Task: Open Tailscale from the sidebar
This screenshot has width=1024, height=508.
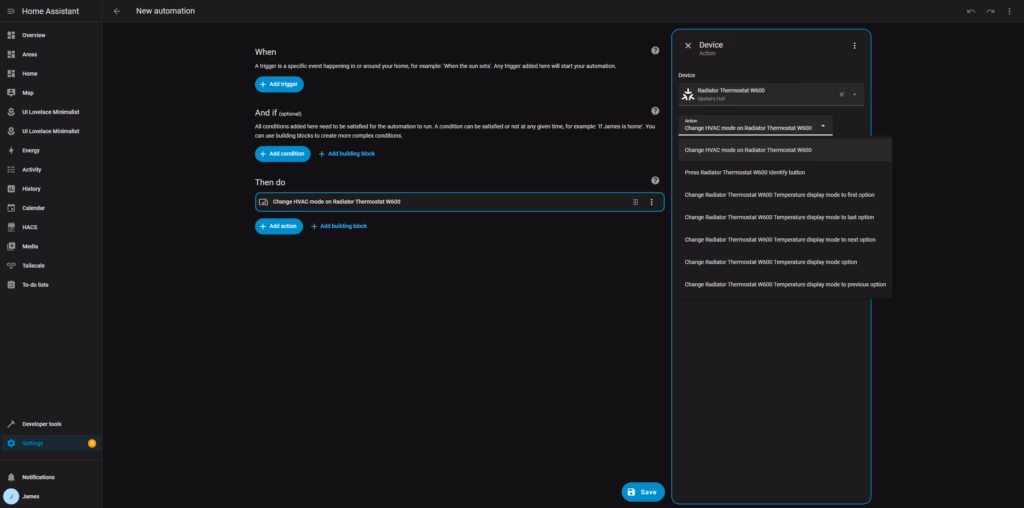Action: pos(33,265)
